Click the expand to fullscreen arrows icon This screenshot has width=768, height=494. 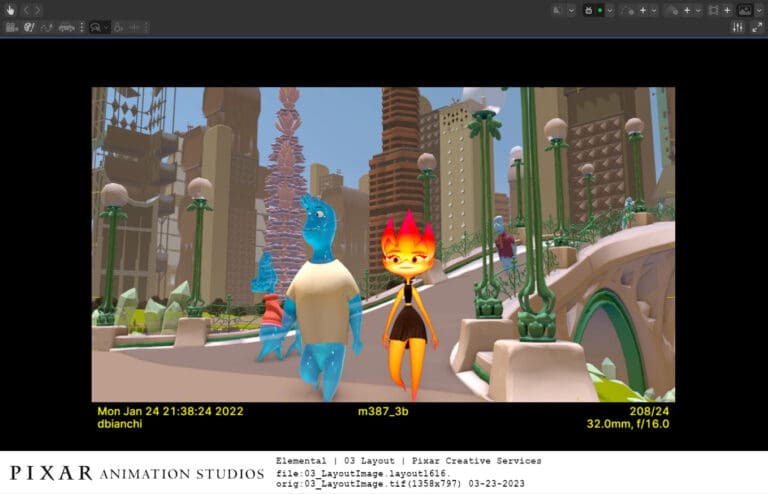tap(757, 27)
